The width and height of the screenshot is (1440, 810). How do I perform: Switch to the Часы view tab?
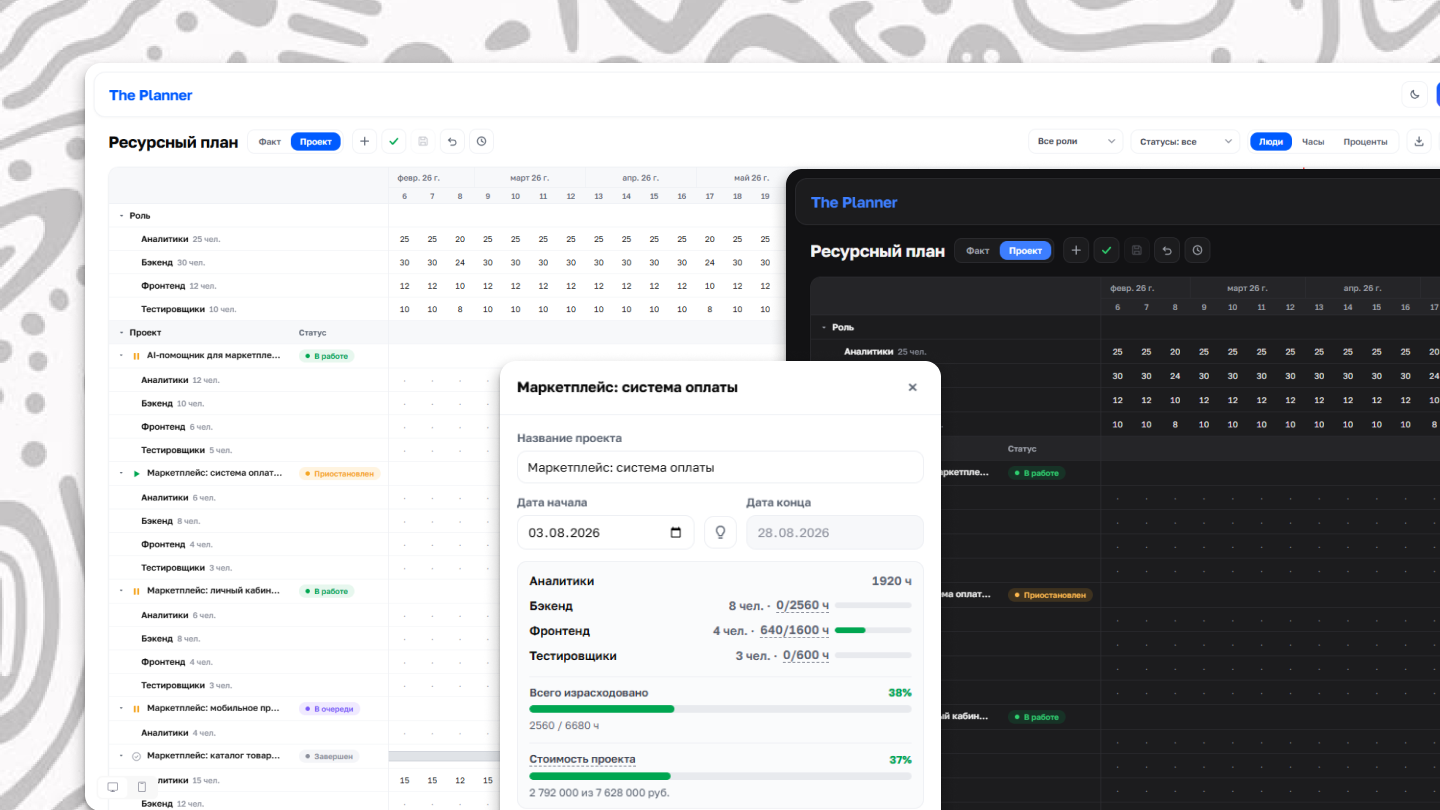coord(1313,142)
